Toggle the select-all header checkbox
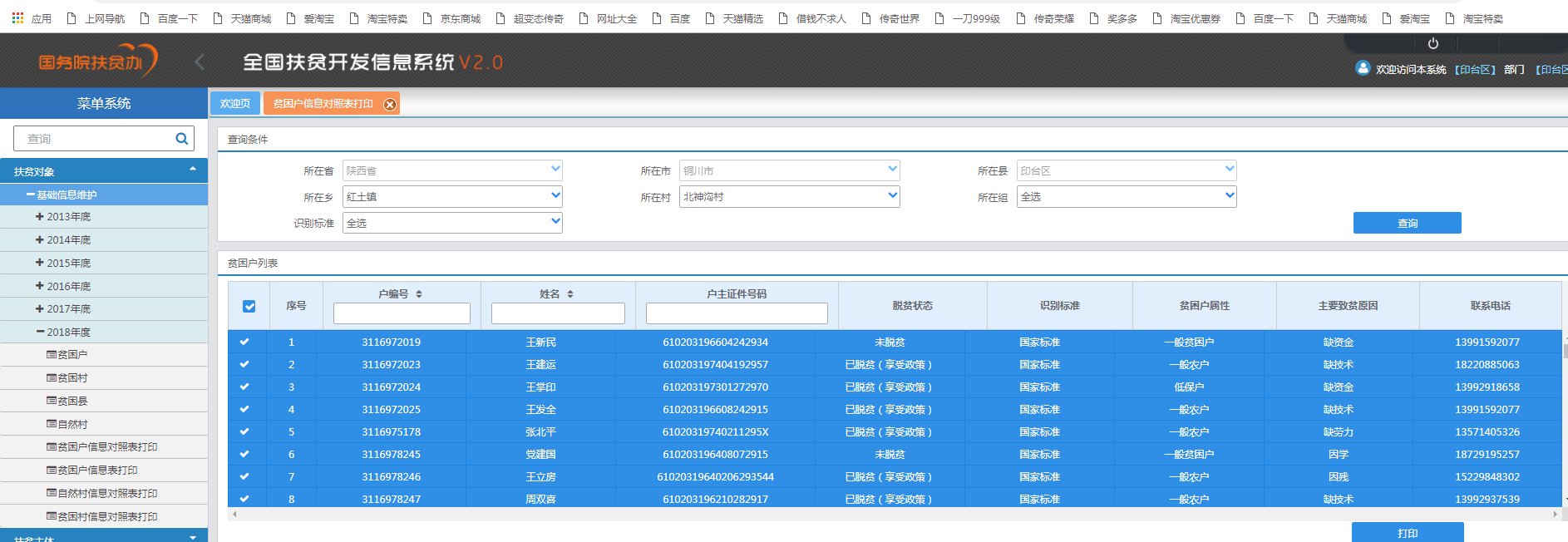 click(x=249, y=306)
